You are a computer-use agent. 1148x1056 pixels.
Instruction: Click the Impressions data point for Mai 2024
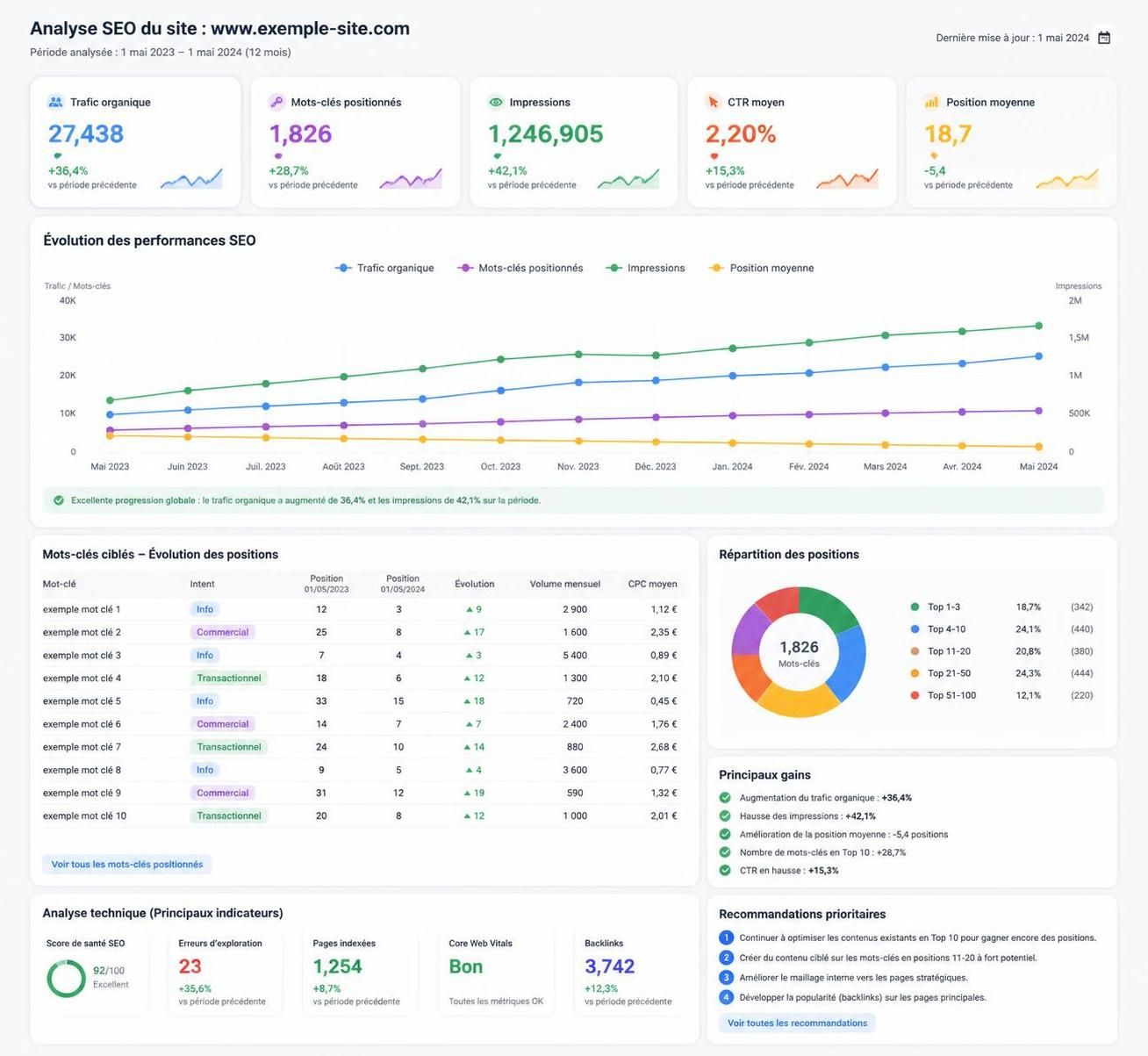coord(1038,326)
